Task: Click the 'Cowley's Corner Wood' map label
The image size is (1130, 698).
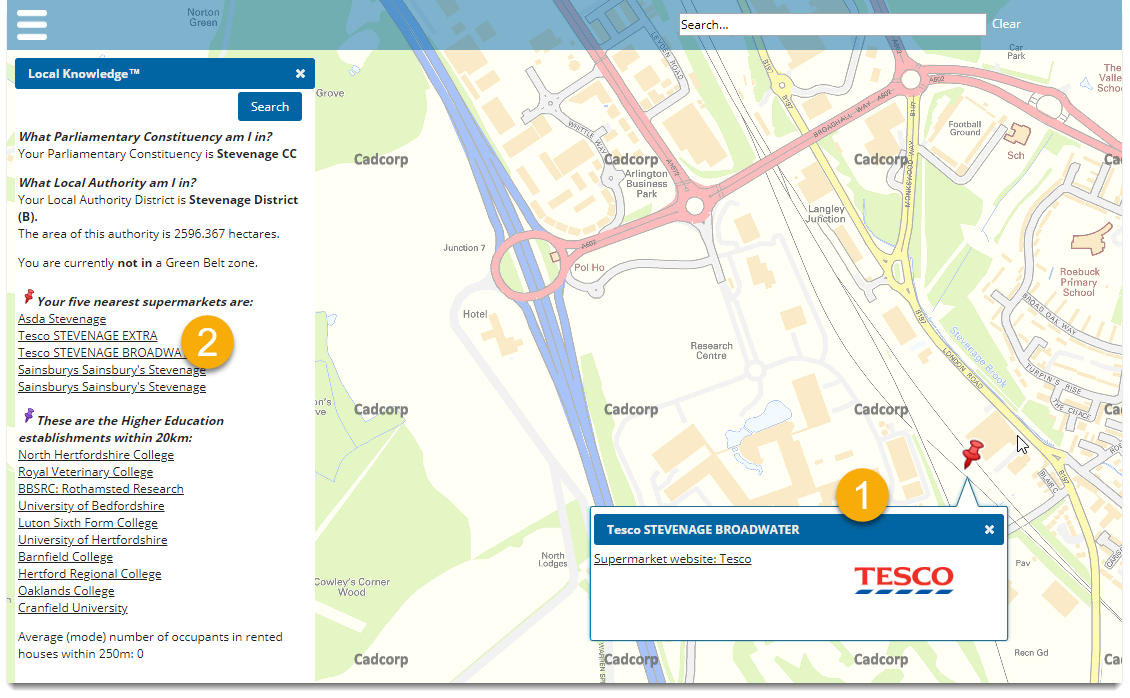Action: [x=352, y=587]
